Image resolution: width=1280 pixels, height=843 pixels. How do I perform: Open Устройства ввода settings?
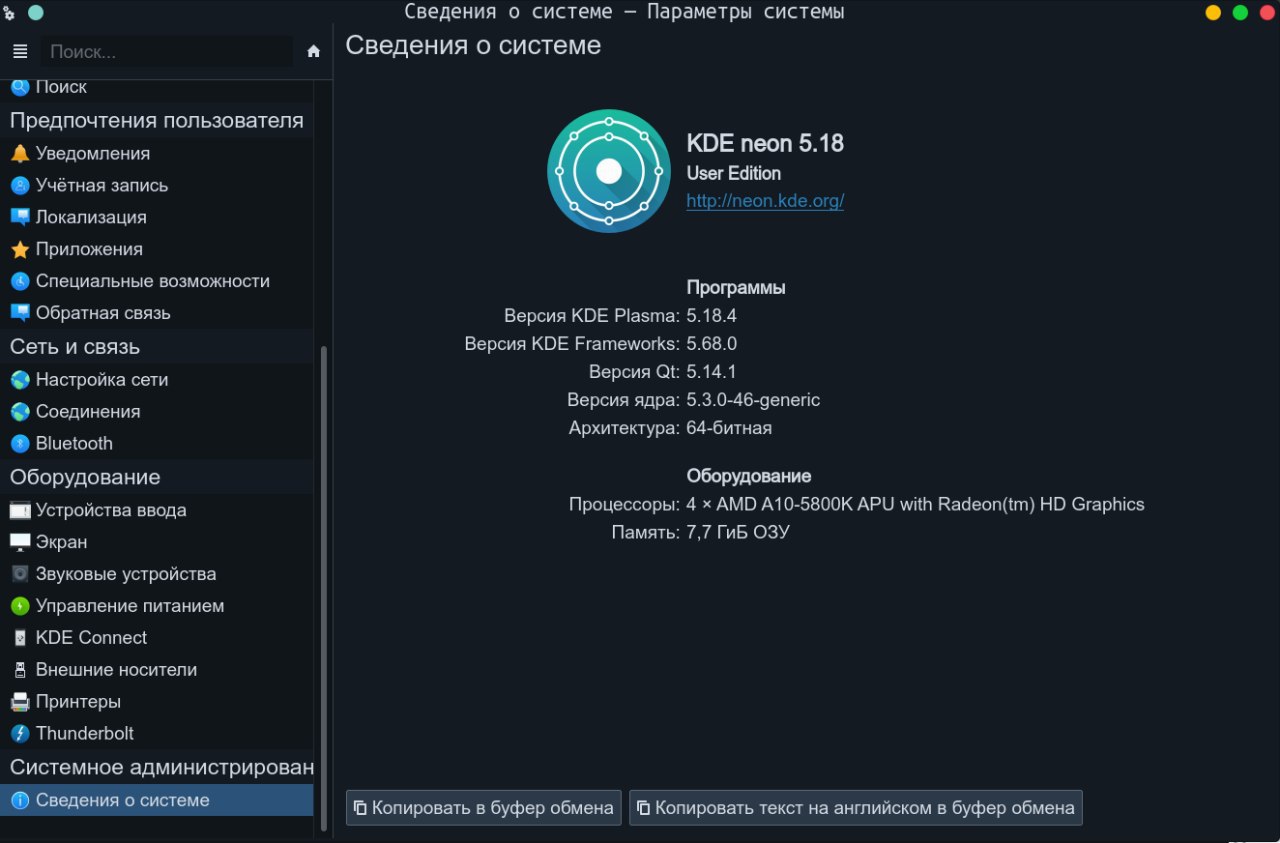[x=157, y=510]
